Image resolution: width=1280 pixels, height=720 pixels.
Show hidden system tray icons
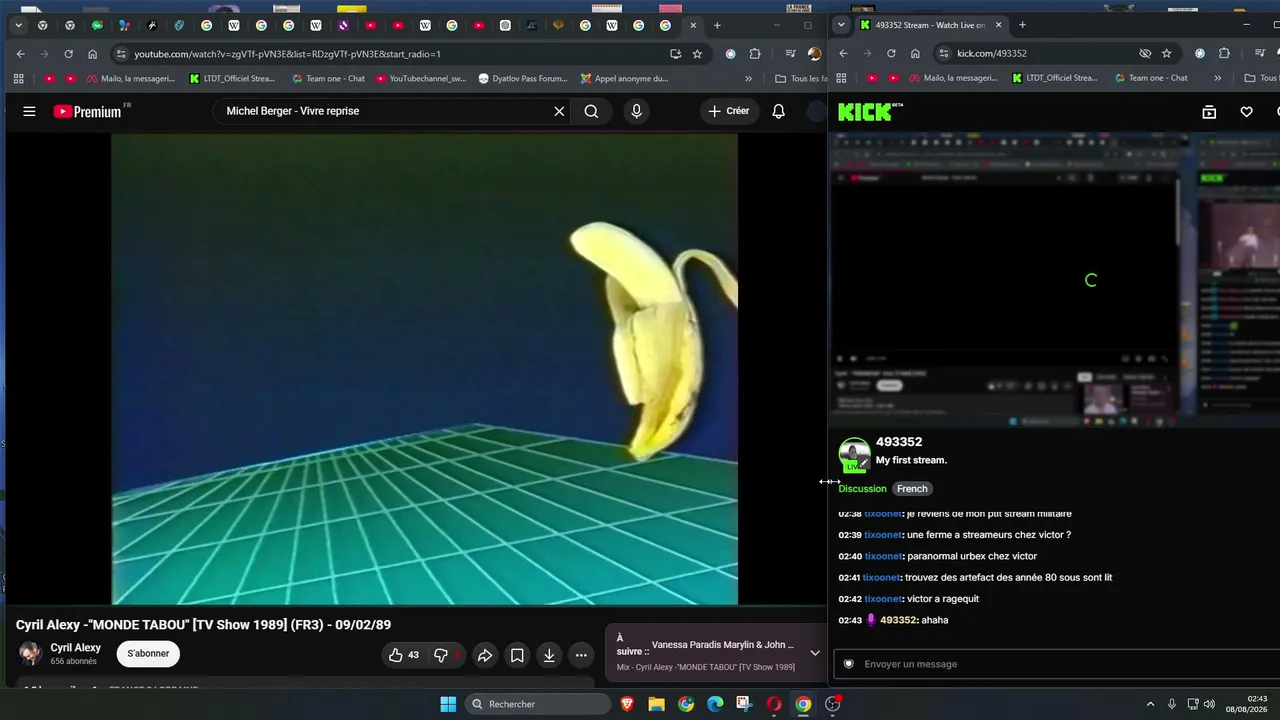pyautogui.click(x=1150, y=704)
